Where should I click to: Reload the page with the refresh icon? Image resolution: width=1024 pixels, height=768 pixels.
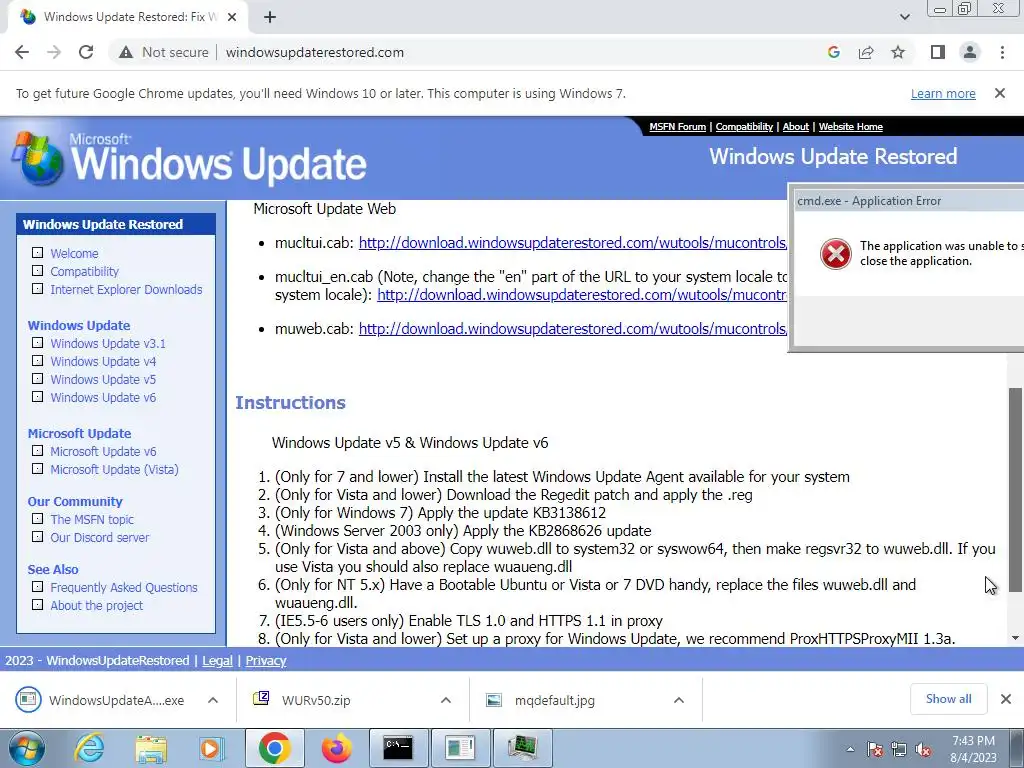point(86,52)
